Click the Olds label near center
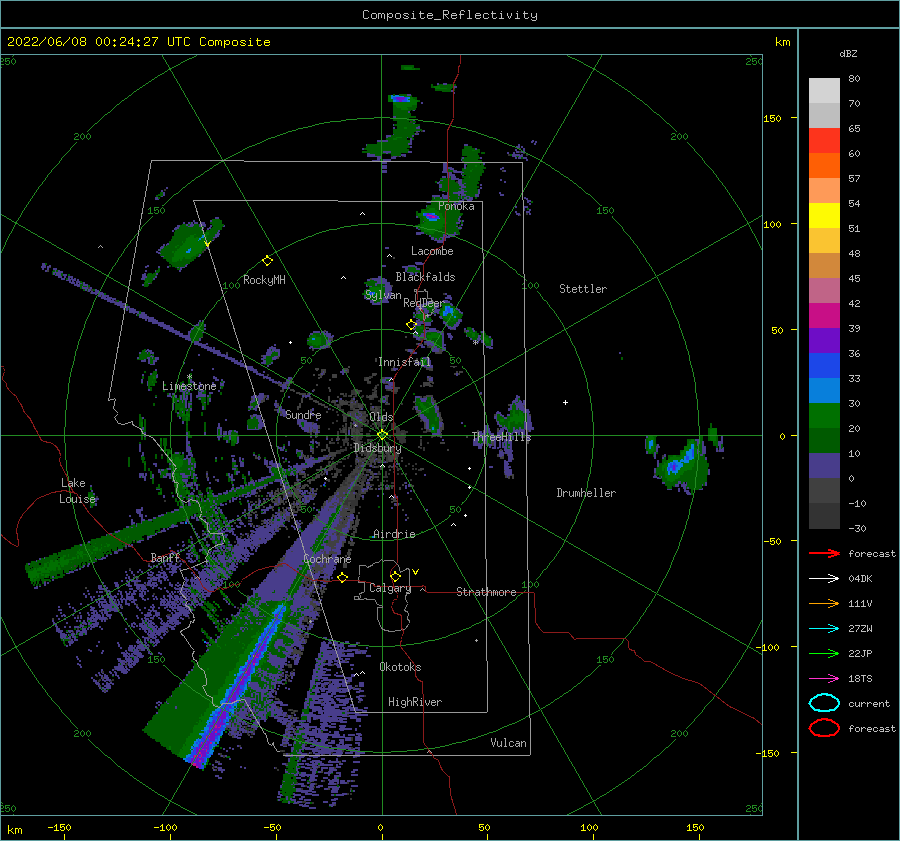 click(381, 417)
